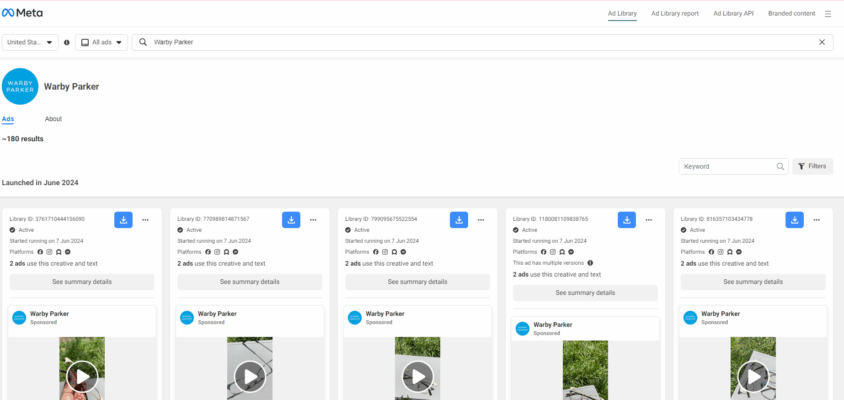Open the All ads category dropdown
Viewport: 844px width, 400px height.
[x=101, y=43]
